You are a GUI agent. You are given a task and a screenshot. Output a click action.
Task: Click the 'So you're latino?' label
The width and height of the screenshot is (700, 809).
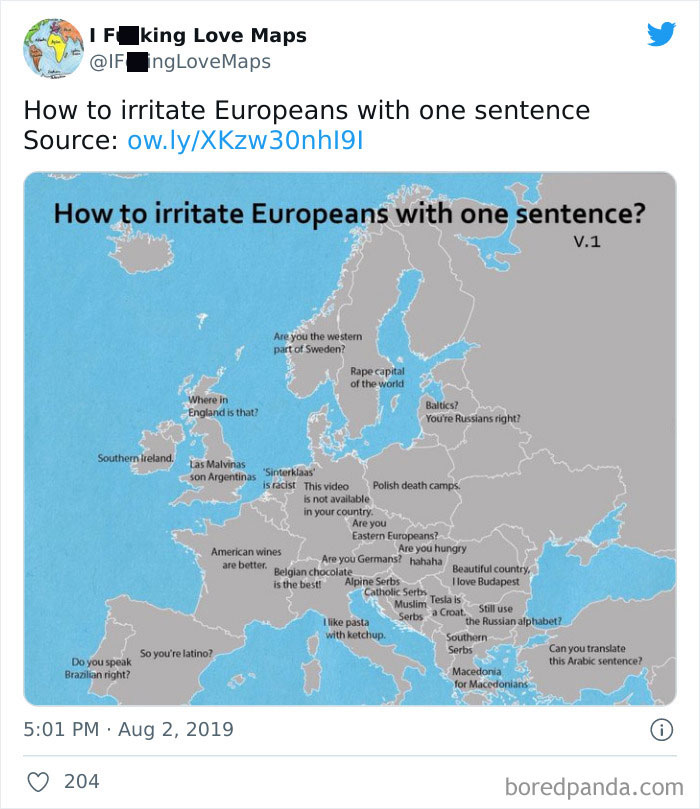click(x=176, y=653)
